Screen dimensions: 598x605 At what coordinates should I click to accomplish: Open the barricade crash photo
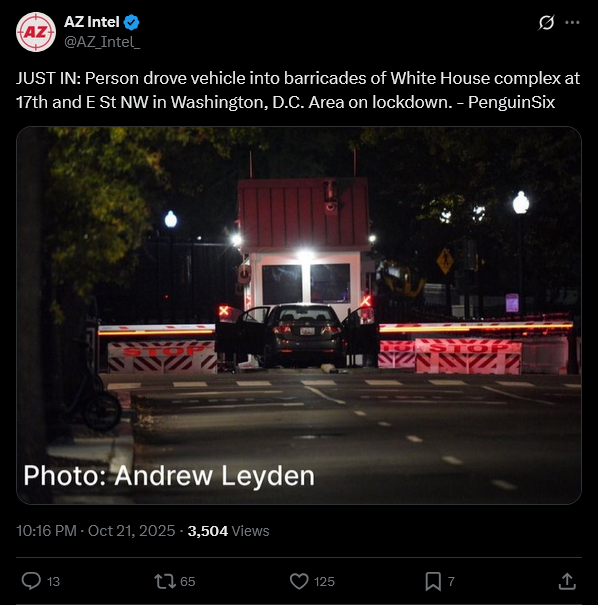pos(299,315)
